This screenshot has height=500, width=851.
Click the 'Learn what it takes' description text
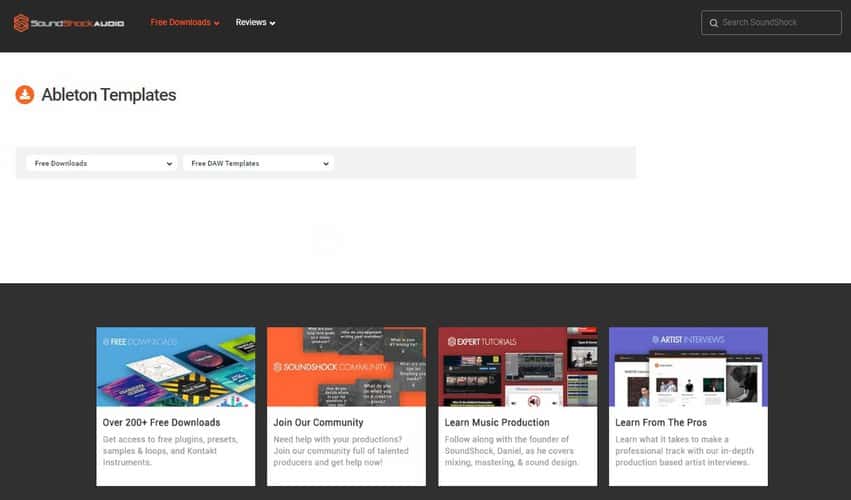(x=684, y=451)
